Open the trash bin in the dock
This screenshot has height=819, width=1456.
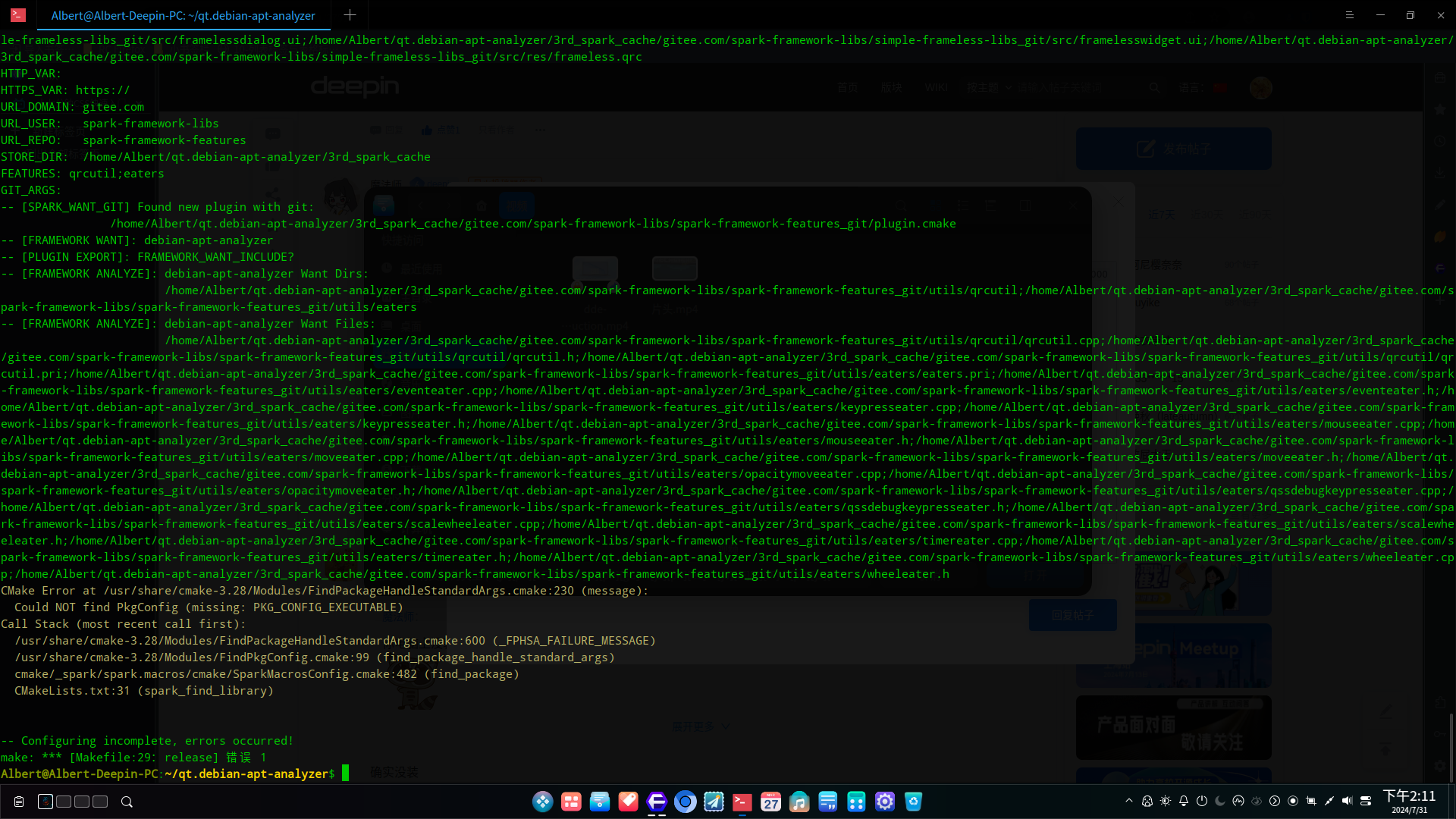(914, 802)
